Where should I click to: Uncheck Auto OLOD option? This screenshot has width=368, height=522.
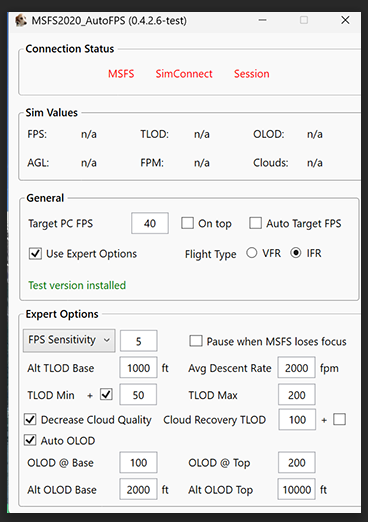(x=30, y=440)
